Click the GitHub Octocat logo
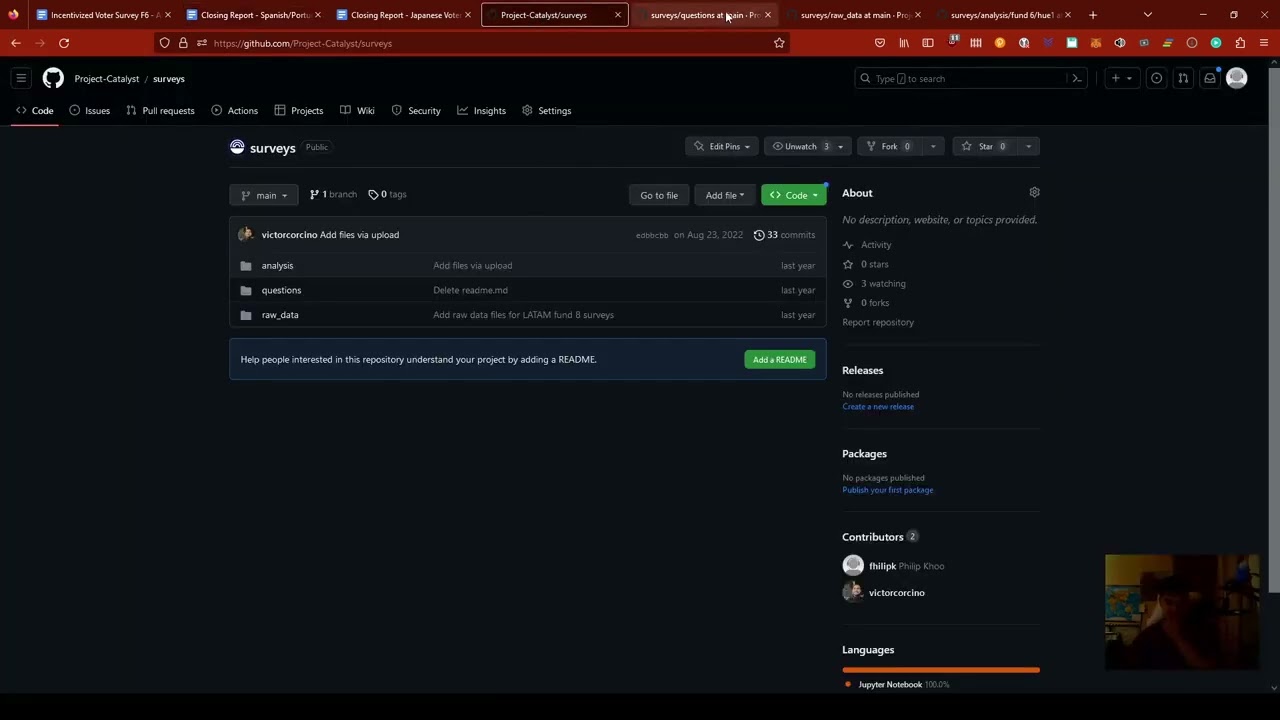Screen dimensions: 1280x720 pos(53,78)
